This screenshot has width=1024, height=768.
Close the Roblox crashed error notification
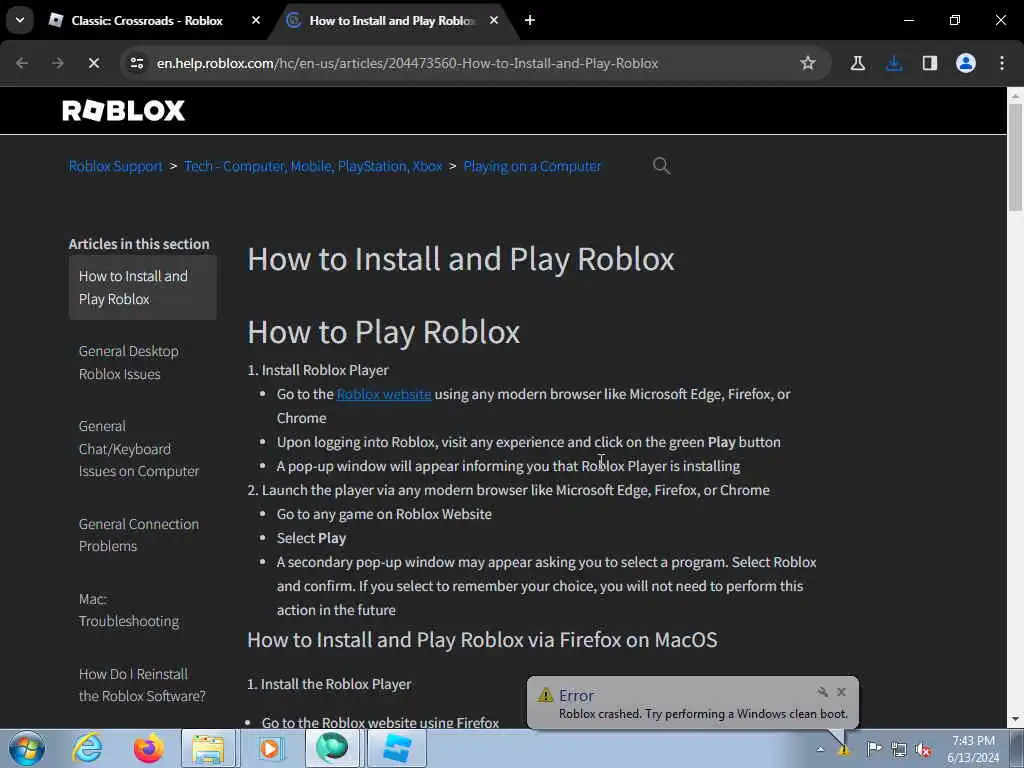tap(841, 692)
